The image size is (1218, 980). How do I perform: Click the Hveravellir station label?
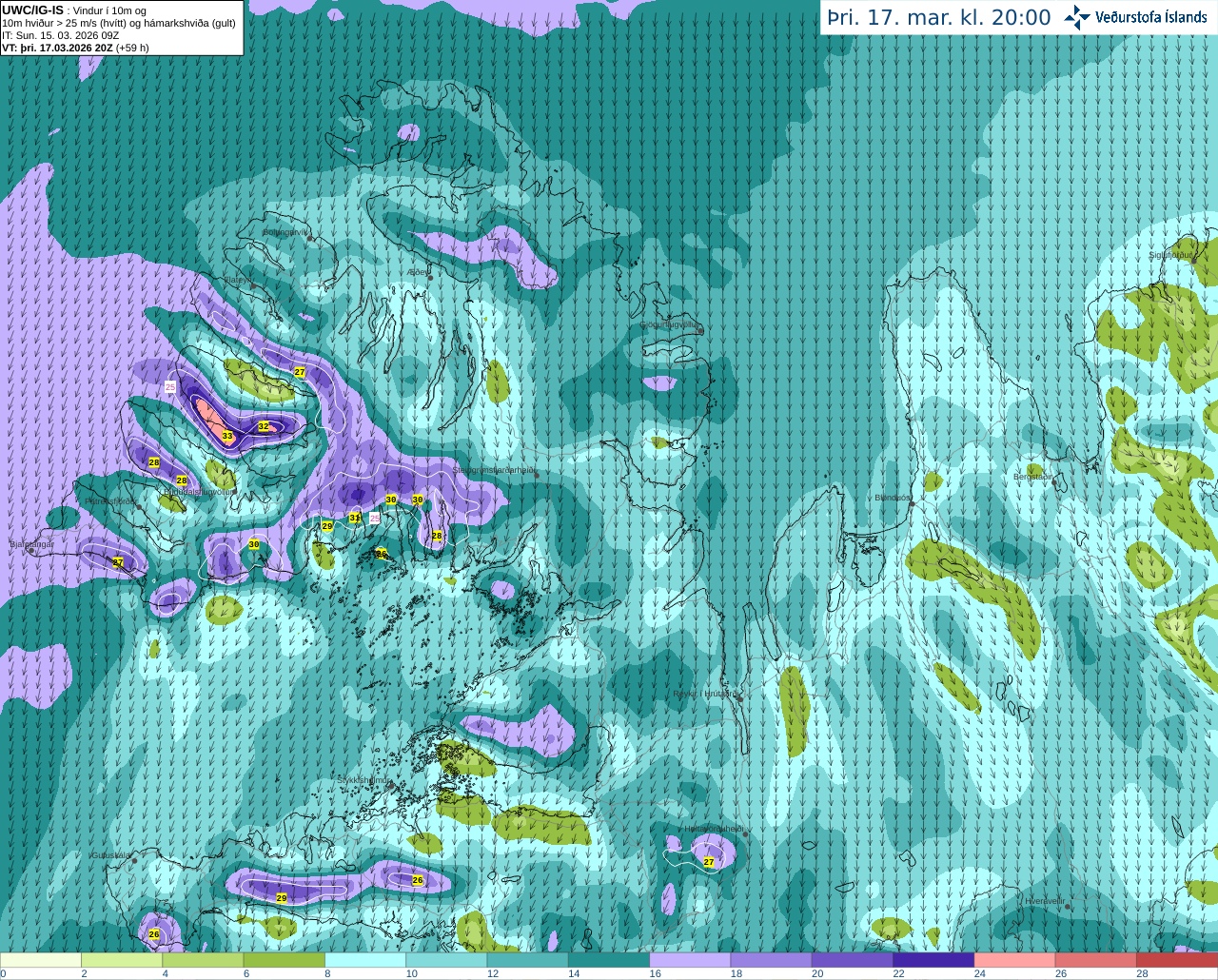(1044, 900)
